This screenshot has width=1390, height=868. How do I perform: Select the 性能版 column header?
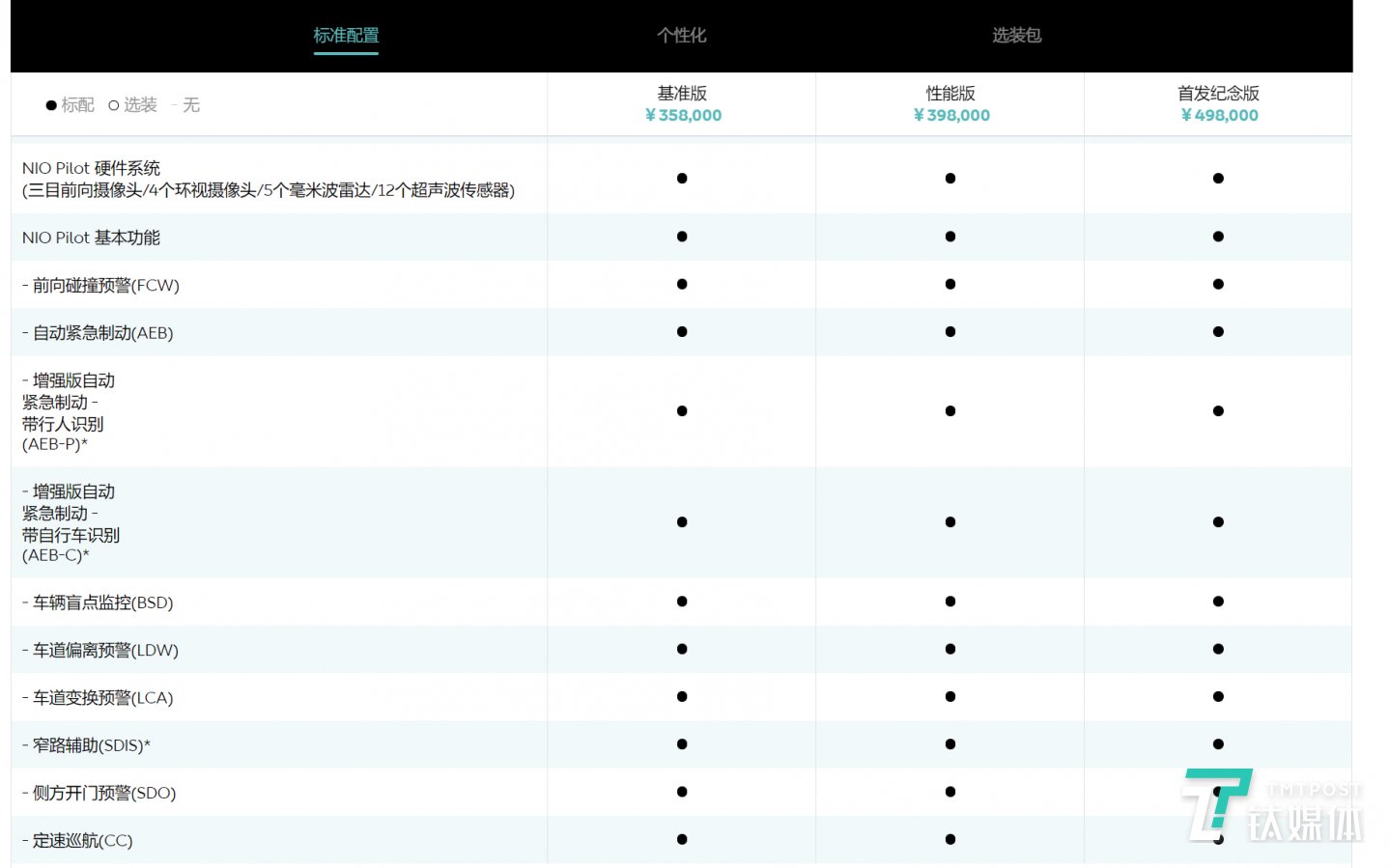pyautogui.click(x=950, y=94)
